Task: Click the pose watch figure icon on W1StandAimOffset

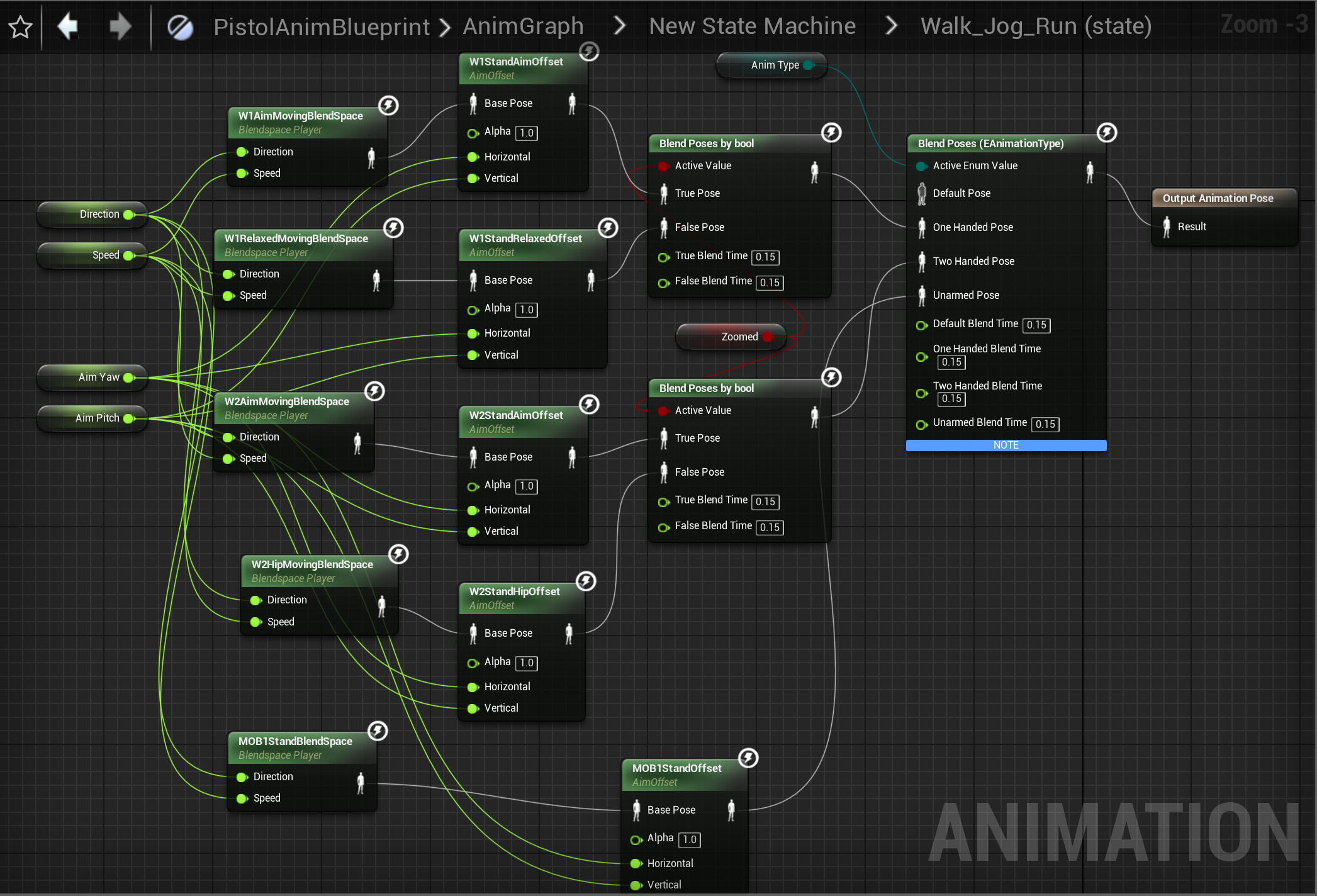Action: pos(572,104)
